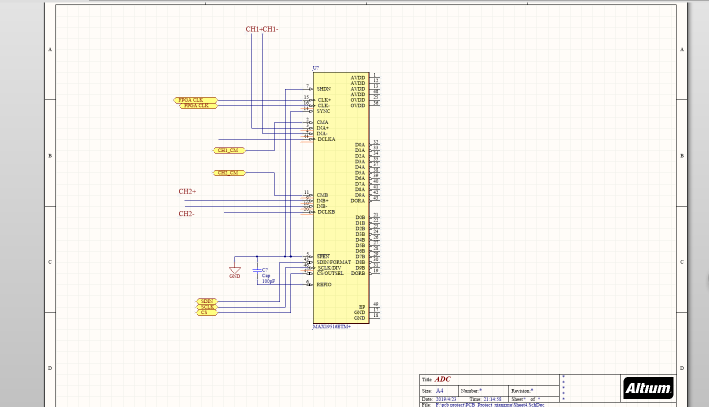Click the SDIN/FORMAT pin label
The height and width of the screenshot is (407, 709).
334,262
